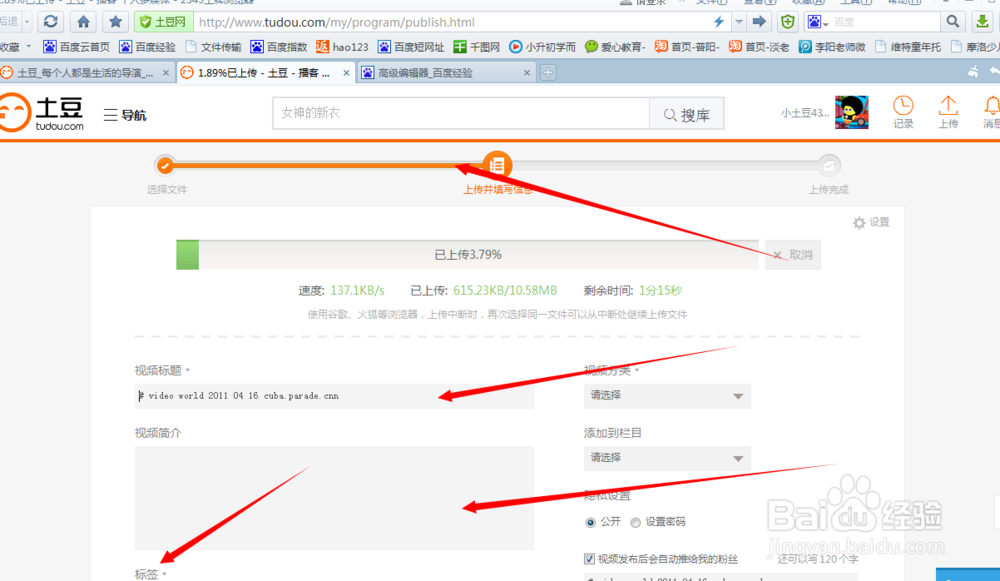
Task: Click the URL address bar text
Action: tap(337, 22)
